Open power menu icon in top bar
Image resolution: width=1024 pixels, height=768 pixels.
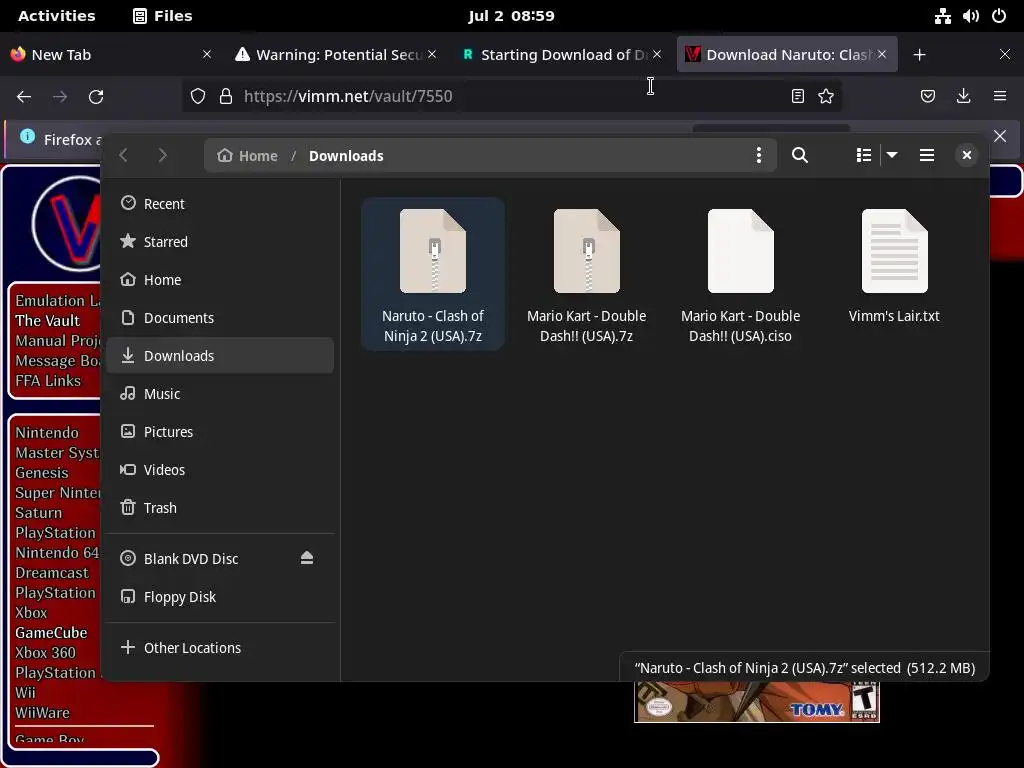pyautogui.click(x=999, y=16)
